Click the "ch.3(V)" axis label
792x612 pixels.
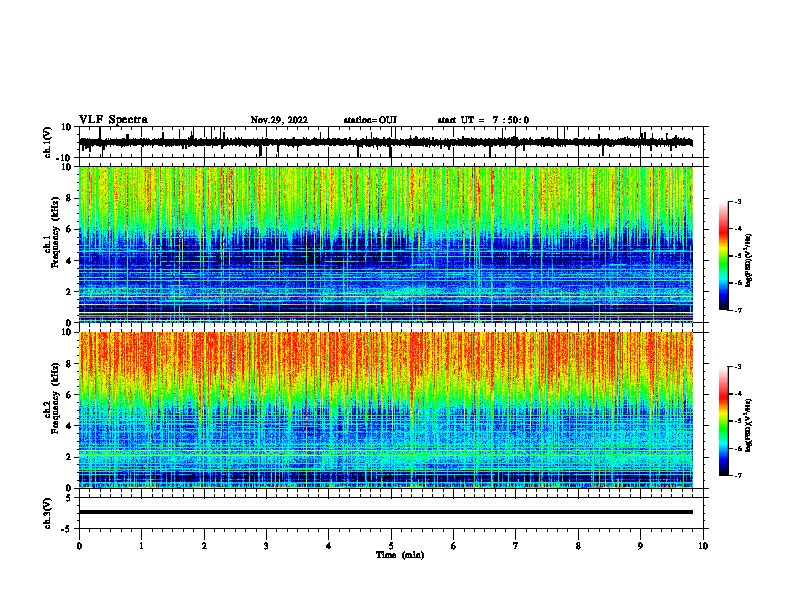(48, 513)
